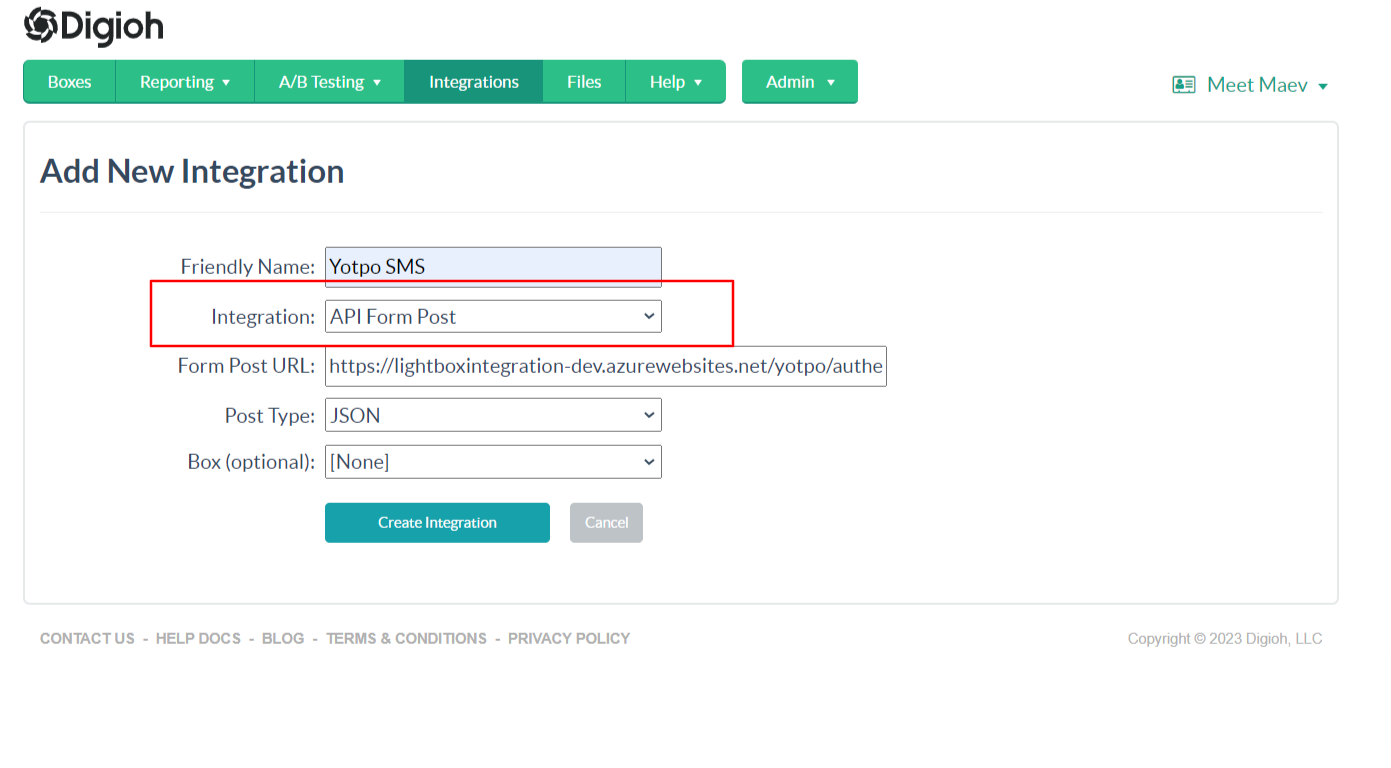Click the Create Integration button

[437, 523]
